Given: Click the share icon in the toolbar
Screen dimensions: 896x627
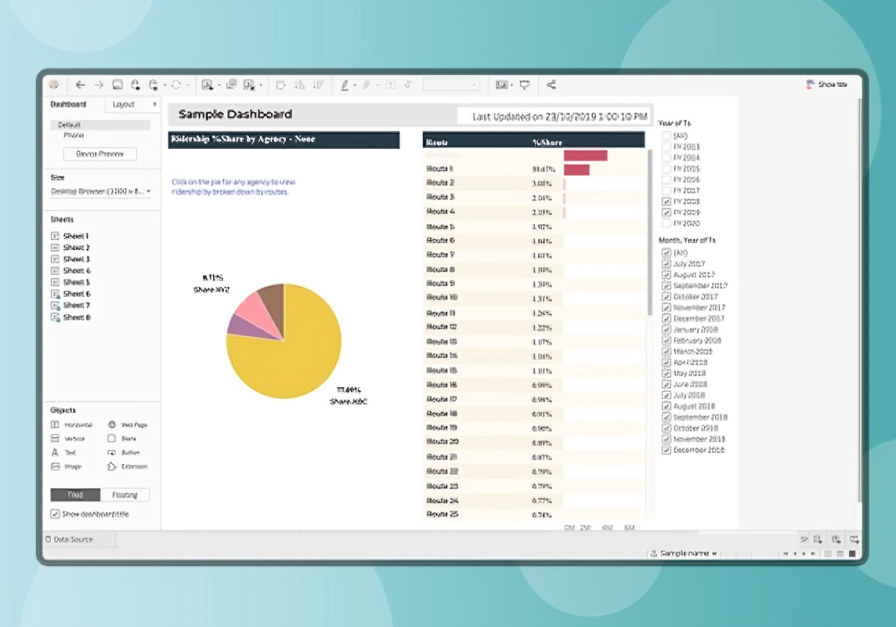Looking at the screenshot, I should tap(551, 85).
